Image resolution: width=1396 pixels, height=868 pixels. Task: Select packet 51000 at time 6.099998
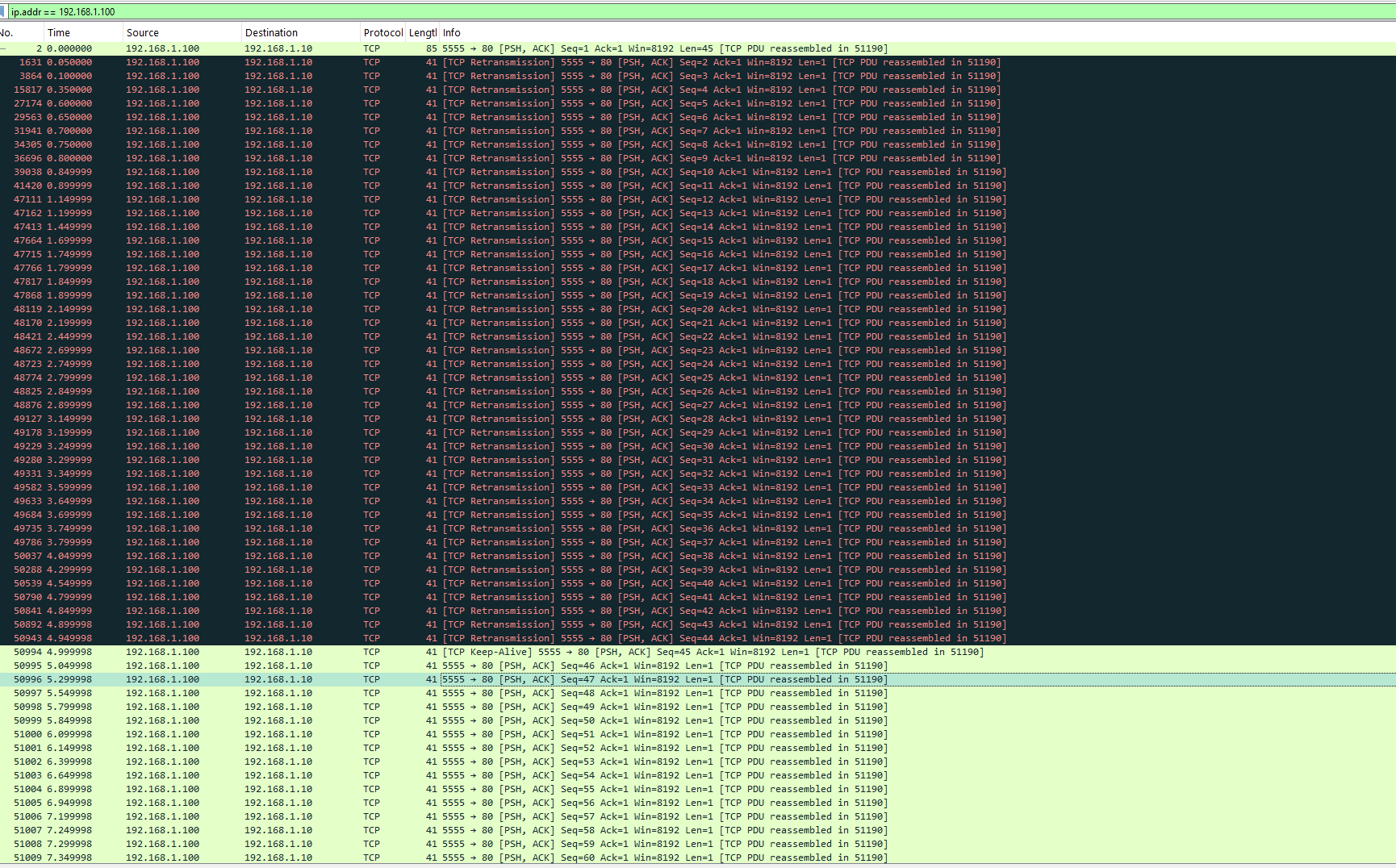tap(484, 734)
